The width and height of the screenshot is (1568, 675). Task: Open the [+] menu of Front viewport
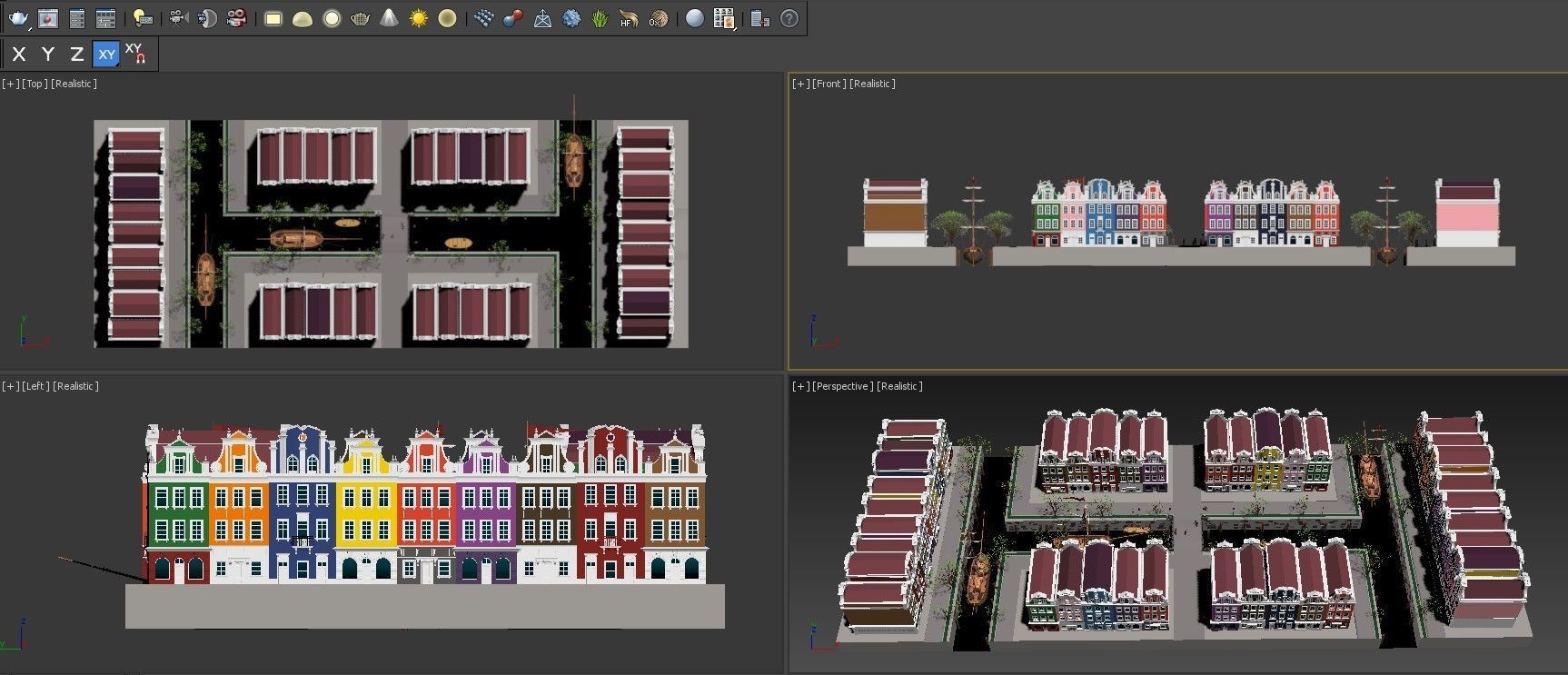(800, 84)
